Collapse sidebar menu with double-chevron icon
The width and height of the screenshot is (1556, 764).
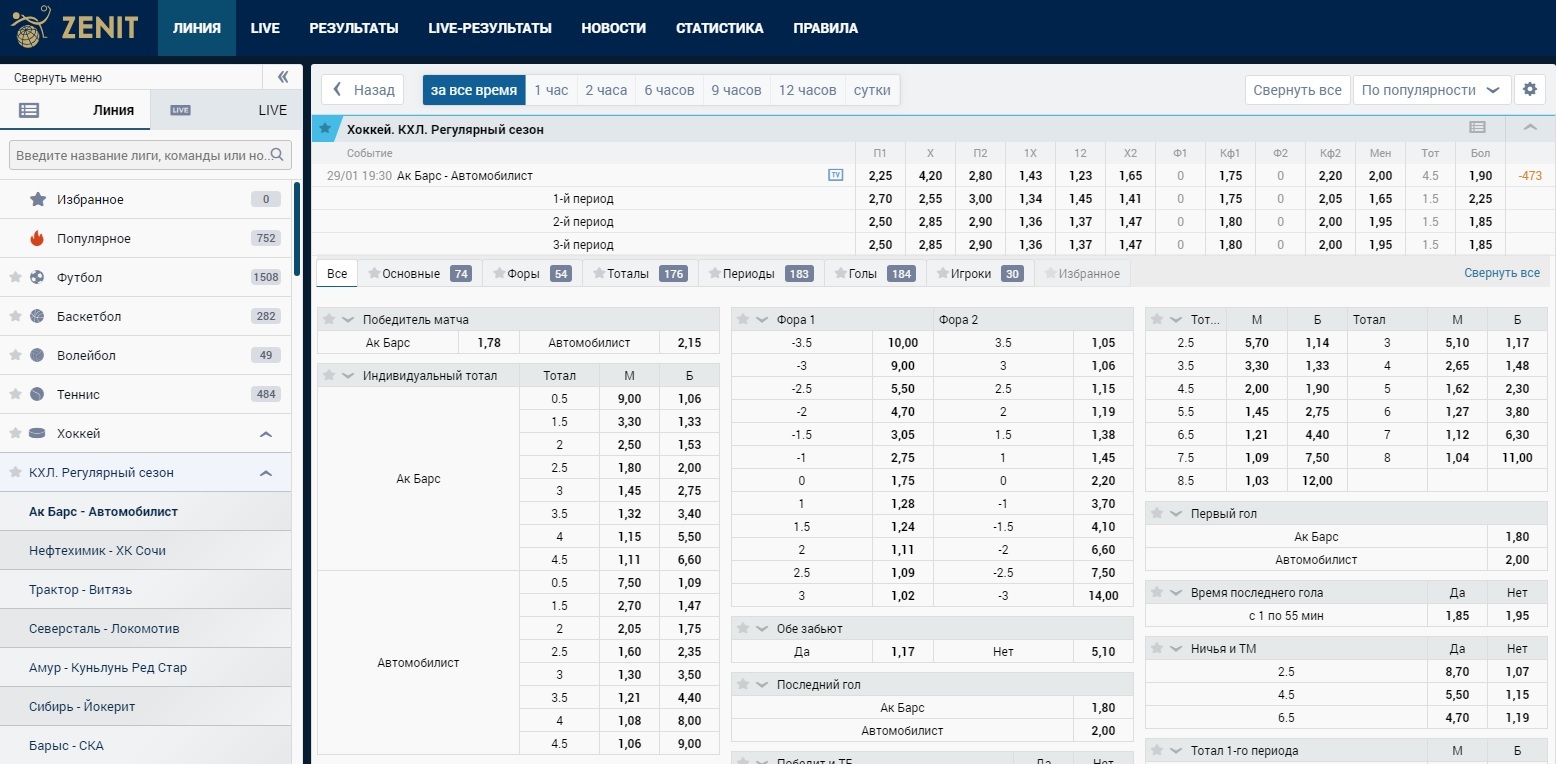282,77
